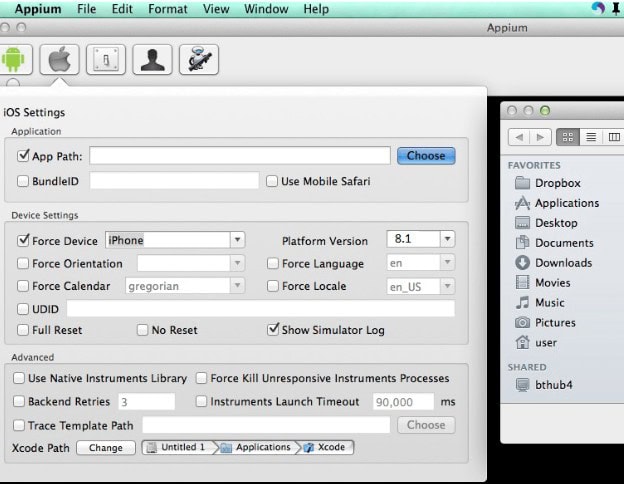This screenshot has height=484, width=624.
Task: Toggle the Force Device checkbox
Action: pos(23,240)
